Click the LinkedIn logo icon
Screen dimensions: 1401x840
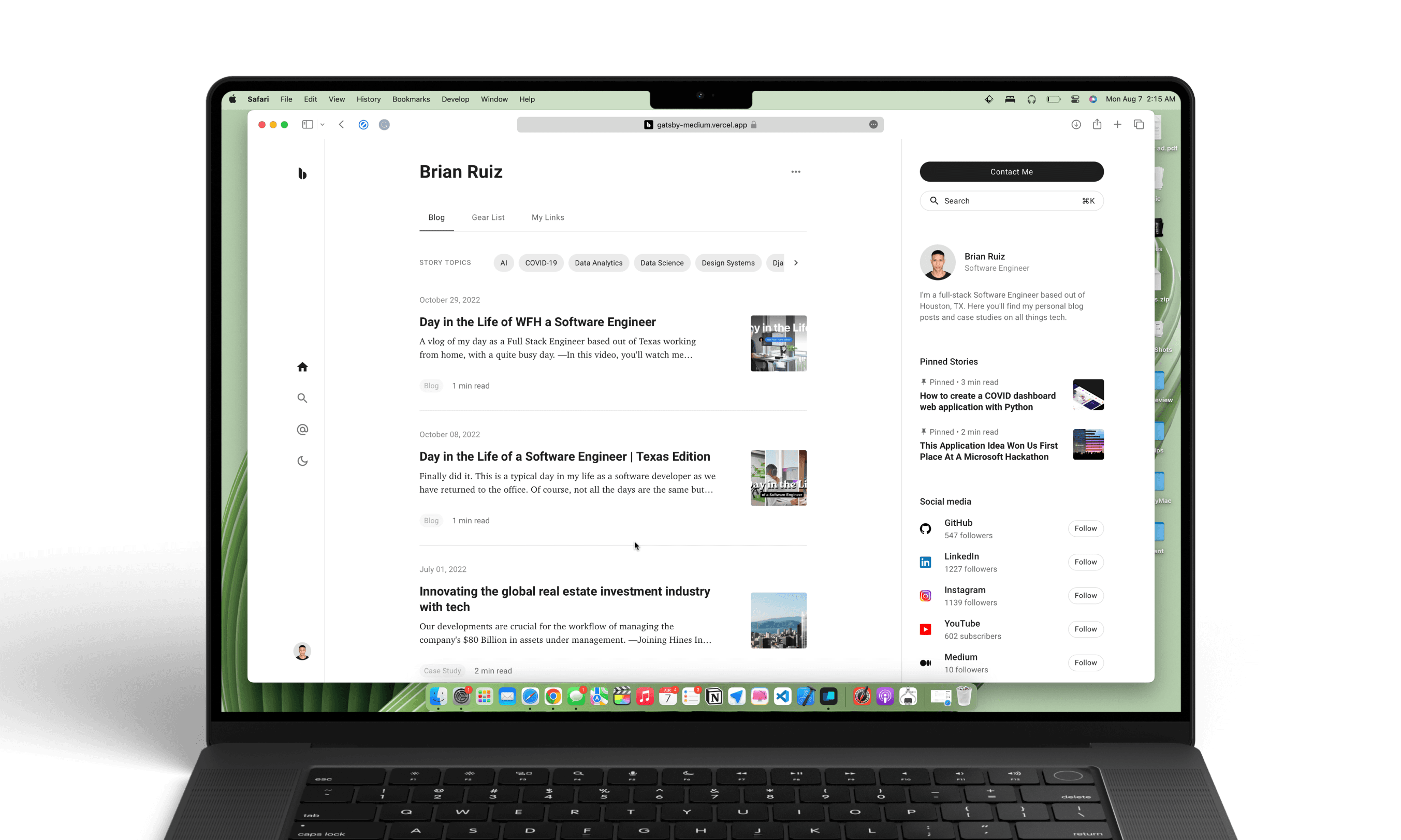point(926,562)
